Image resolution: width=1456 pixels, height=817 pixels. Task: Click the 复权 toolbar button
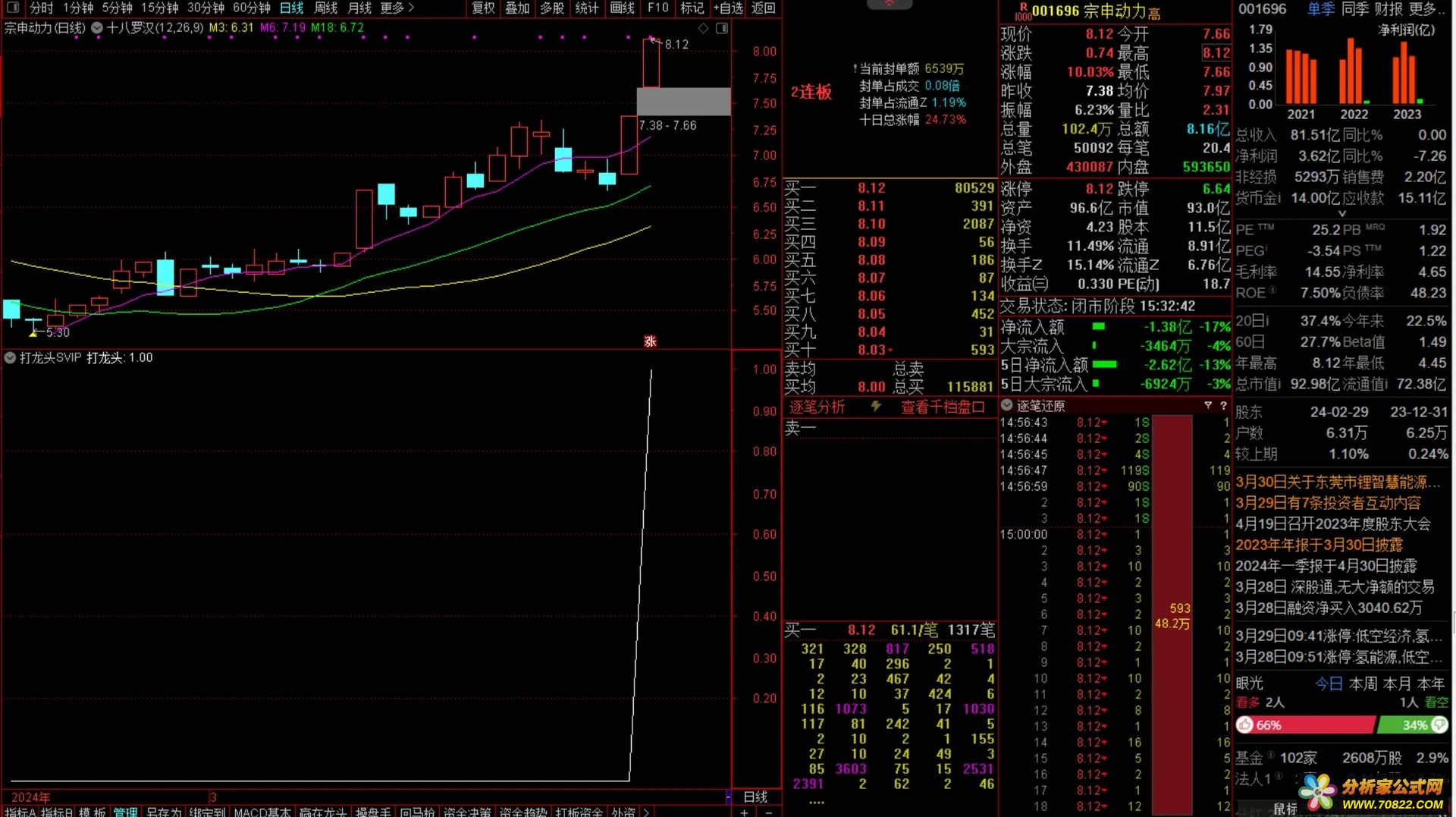483,8
